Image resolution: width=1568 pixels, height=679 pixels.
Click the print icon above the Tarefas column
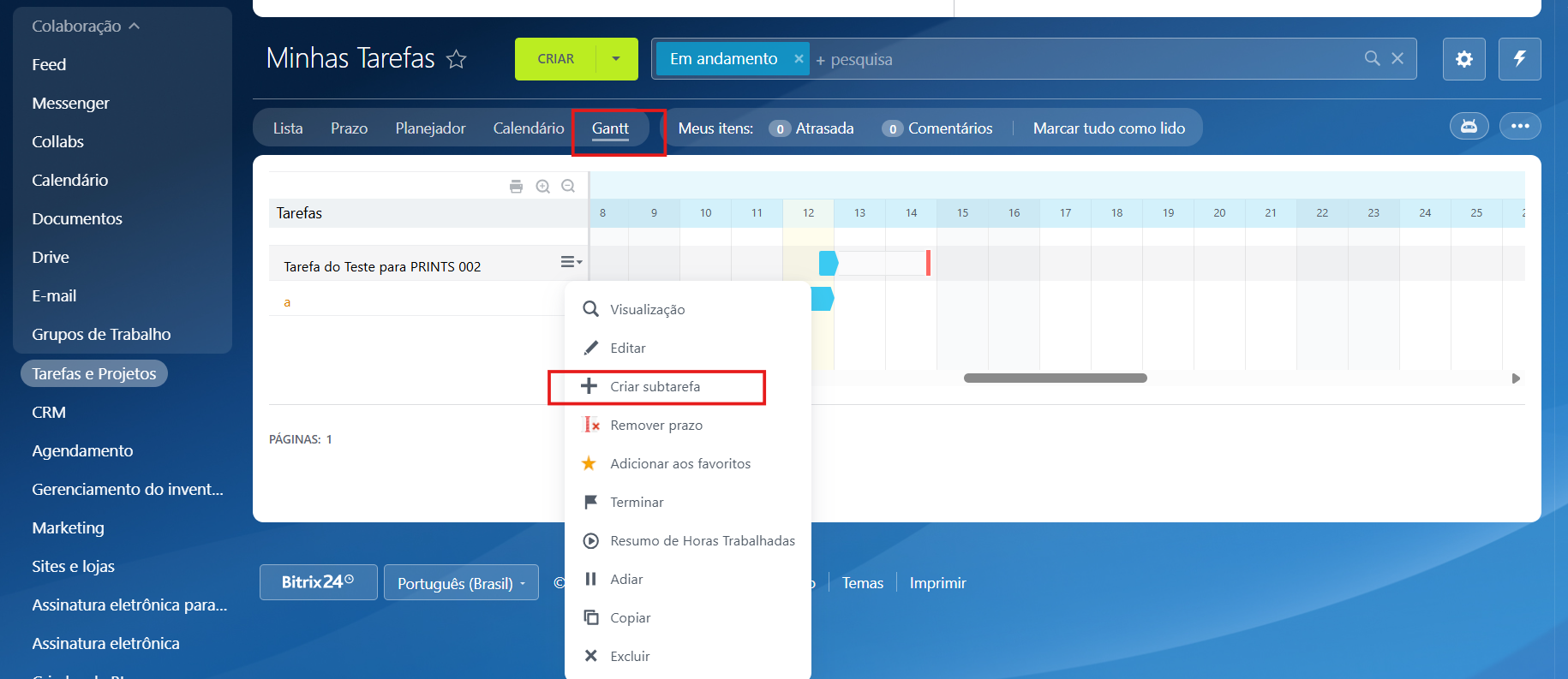coord(516,187)
